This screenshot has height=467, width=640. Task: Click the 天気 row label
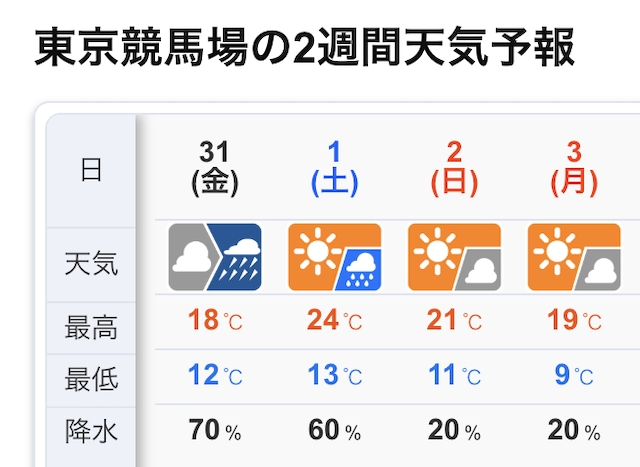point(91,264)
